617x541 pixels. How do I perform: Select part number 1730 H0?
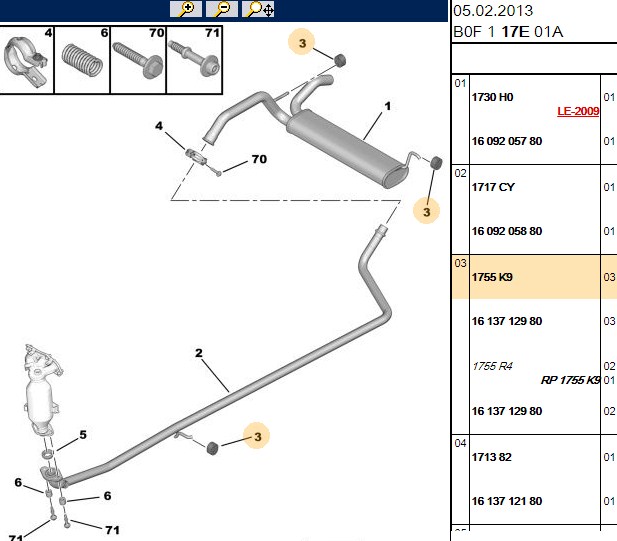(492, 97)
